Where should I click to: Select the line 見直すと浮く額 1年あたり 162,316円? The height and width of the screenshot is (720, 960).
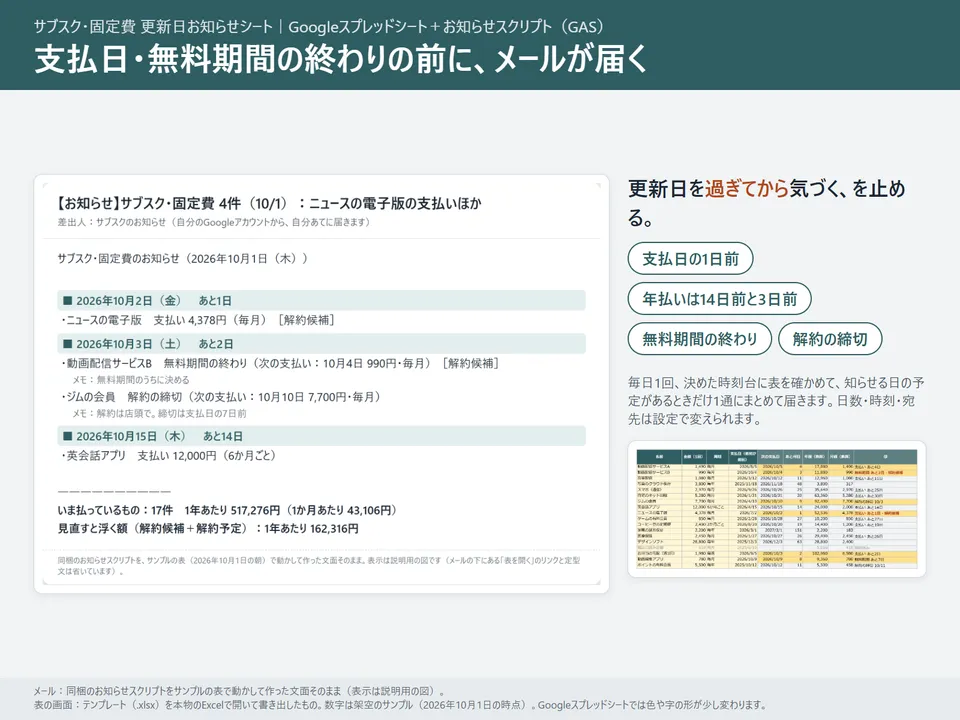point(208,528)
